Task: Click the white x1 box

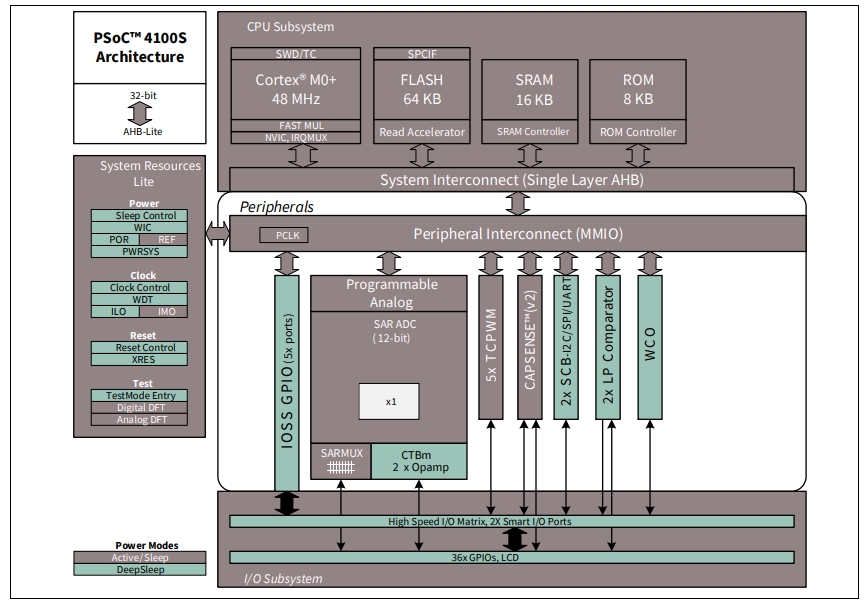Action: tap(389, 402)
